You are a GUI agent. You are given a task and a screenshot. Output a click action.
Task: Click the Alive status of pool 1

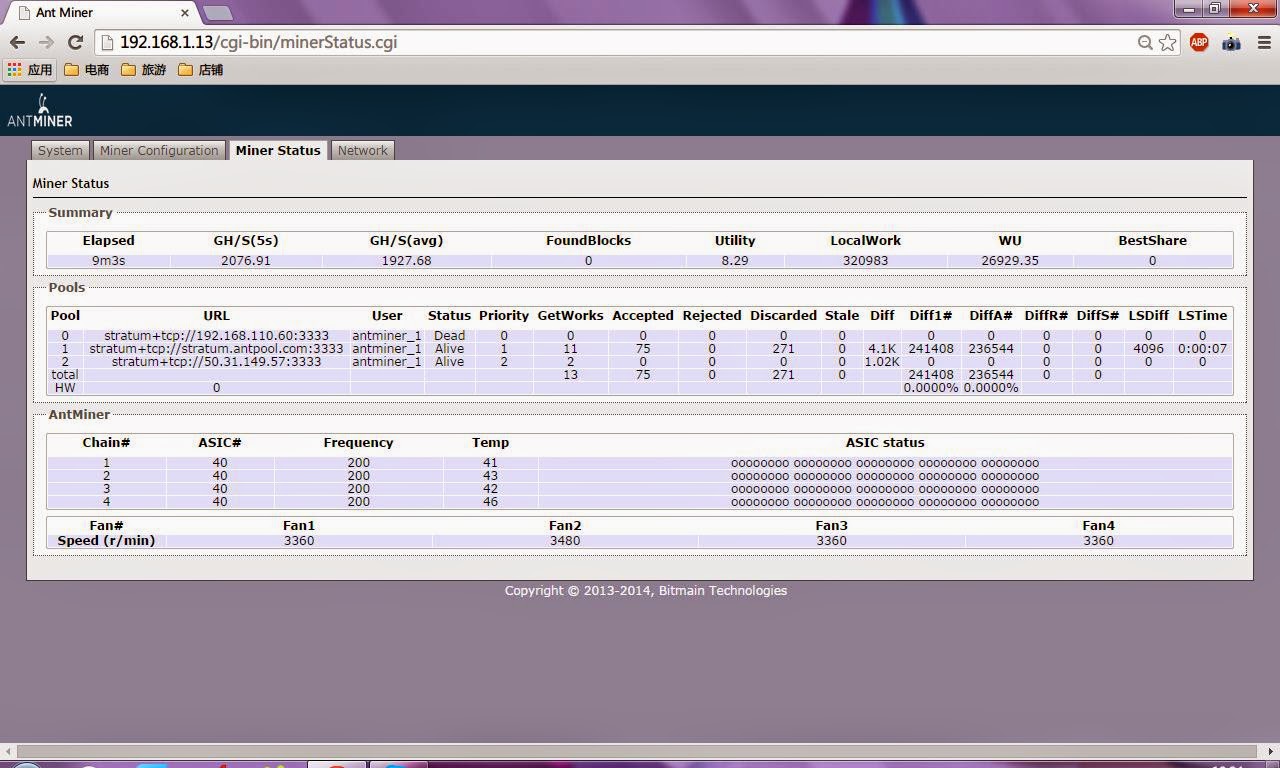449,349
